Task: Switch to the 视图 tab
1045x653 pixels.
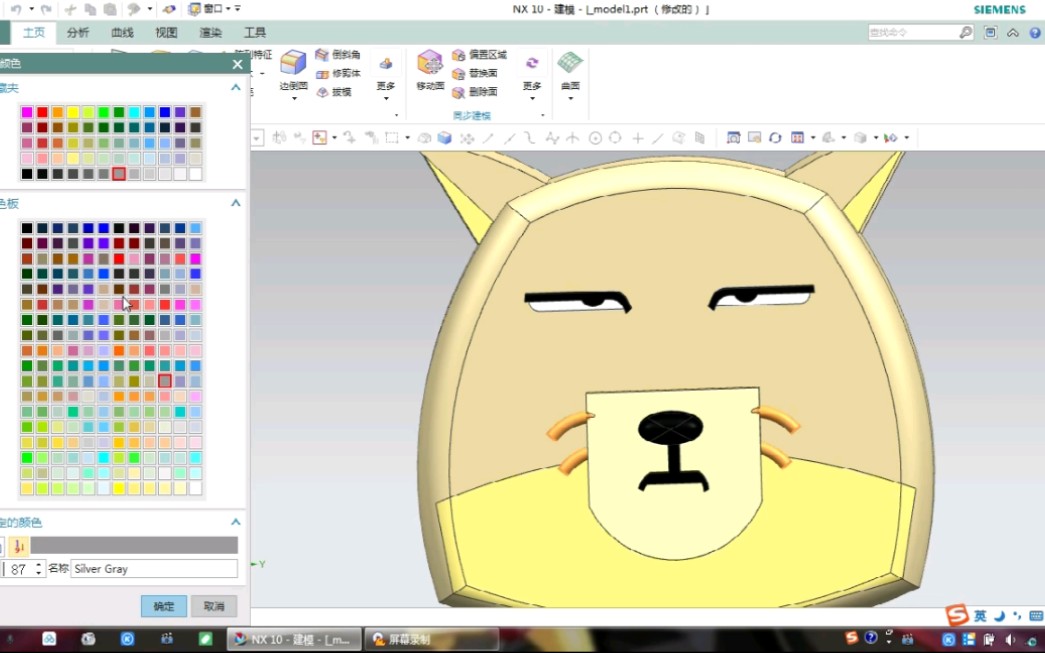Action: (166, 33)
